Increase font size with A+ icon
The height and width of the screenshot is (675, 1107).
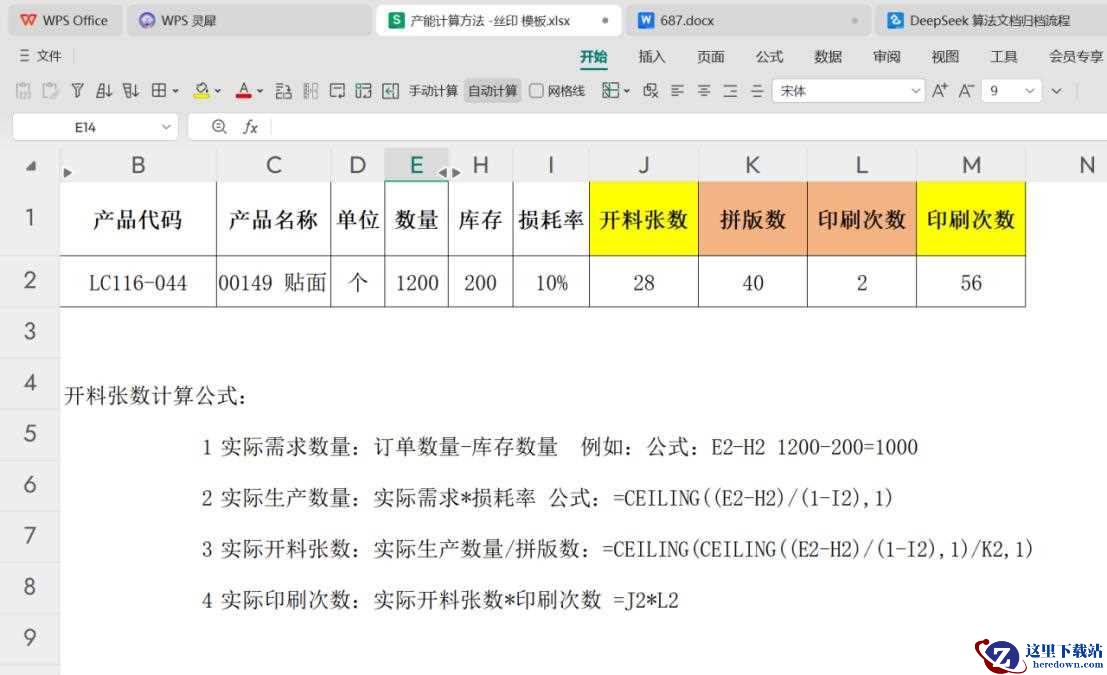[x=940, y=90]
